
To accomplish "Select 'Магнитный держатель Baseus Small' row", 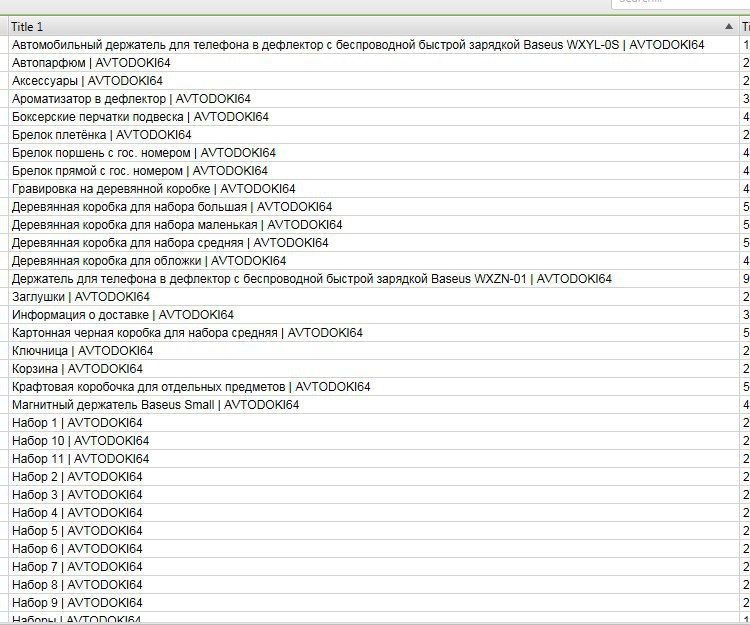I will [374, 405].
